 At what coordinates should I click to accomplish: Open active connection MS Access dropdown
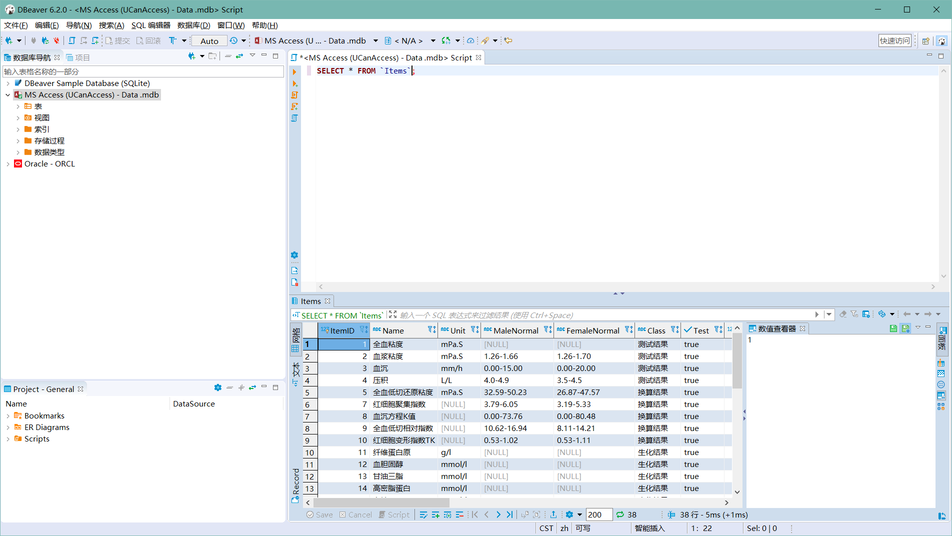tap(376, 41)
